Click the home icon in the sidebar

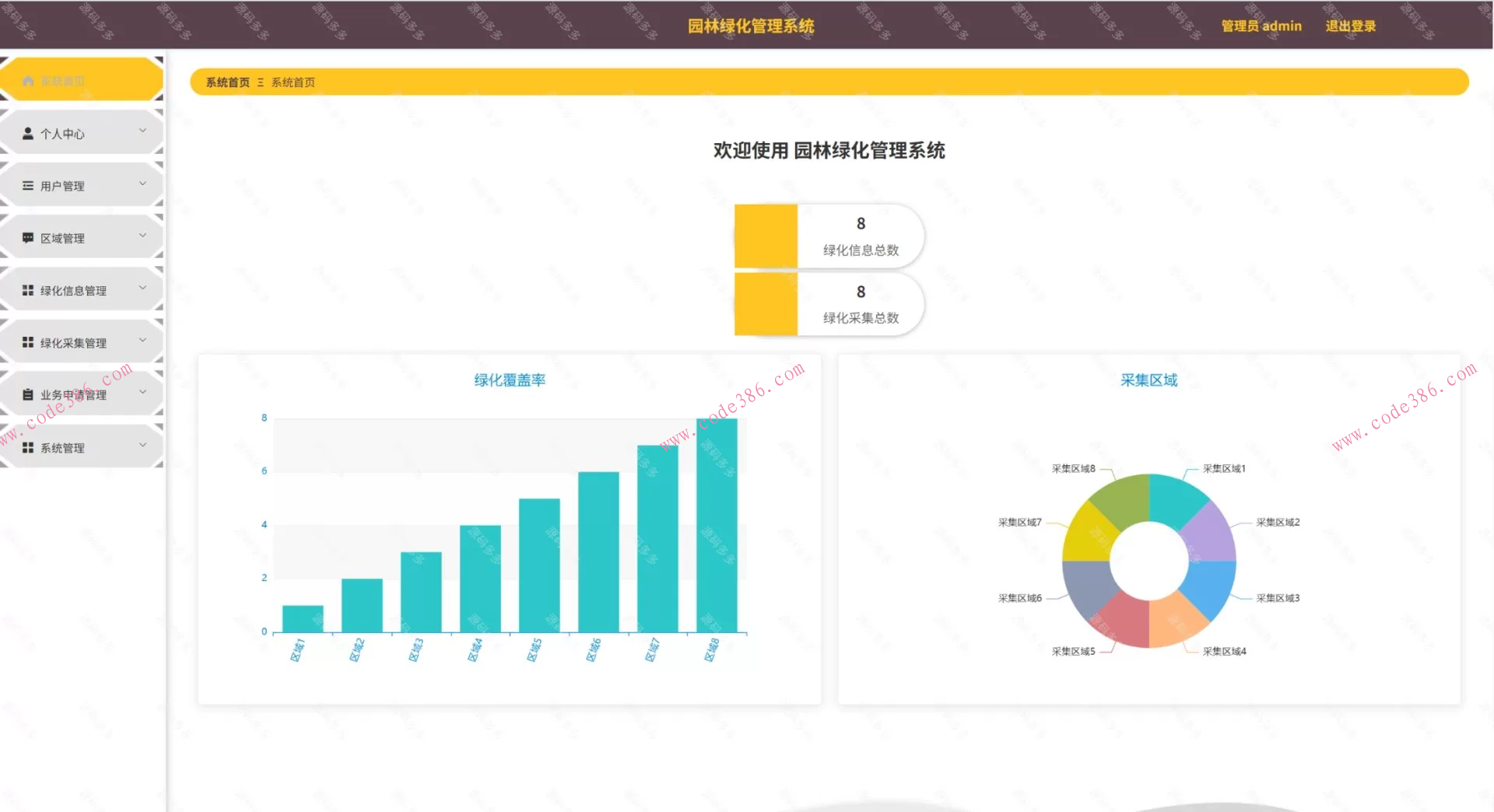point(28,81)
